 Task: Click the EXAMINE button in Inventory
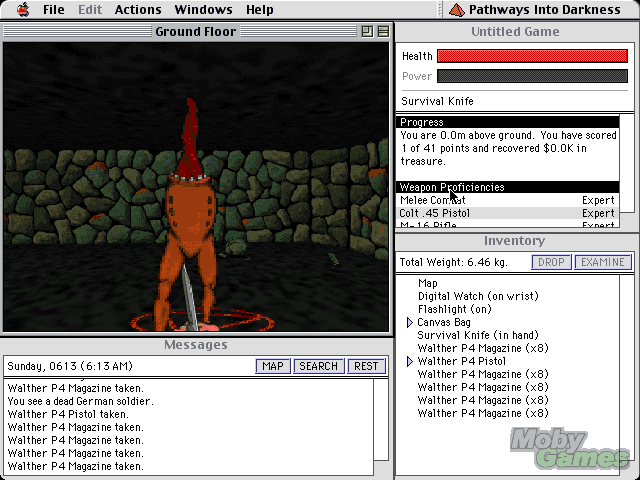(x=603, y=262)
